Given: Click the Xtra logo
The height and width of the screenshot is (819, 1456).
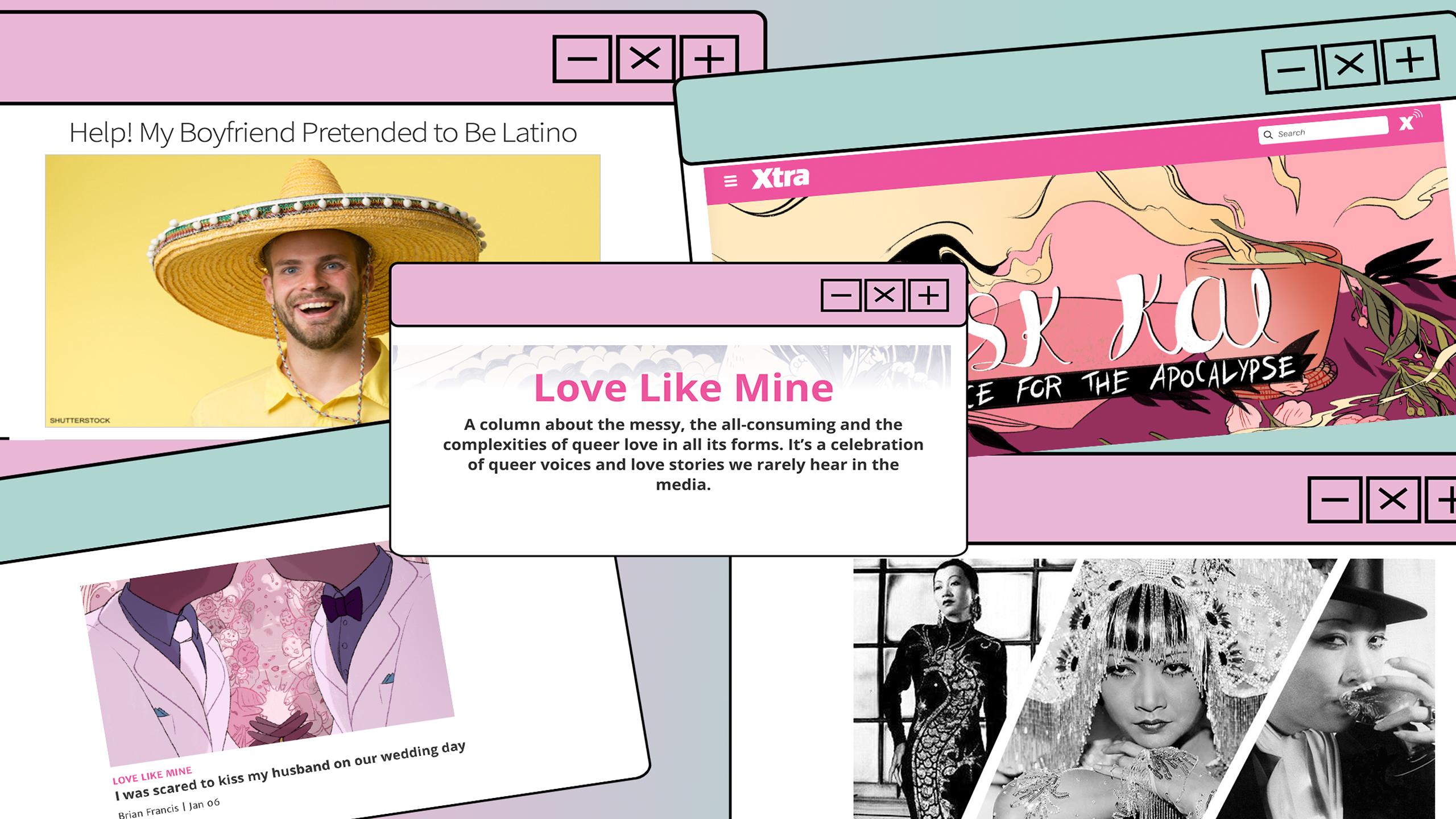Looking at the screenshot, I should point(780,177).
